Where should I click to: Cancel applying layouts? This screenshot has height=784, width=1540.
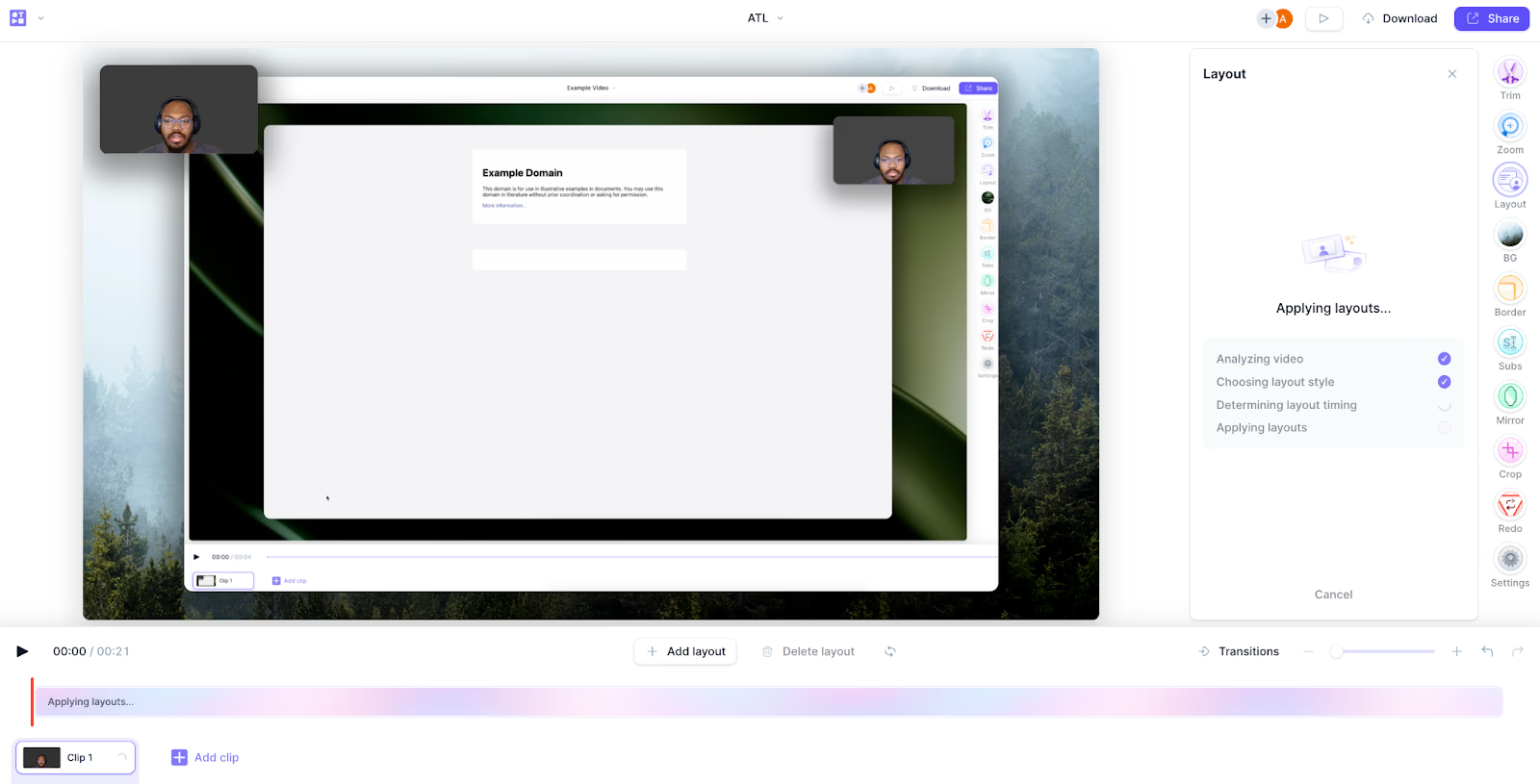pyautogui.click(x=1333, y=594)
